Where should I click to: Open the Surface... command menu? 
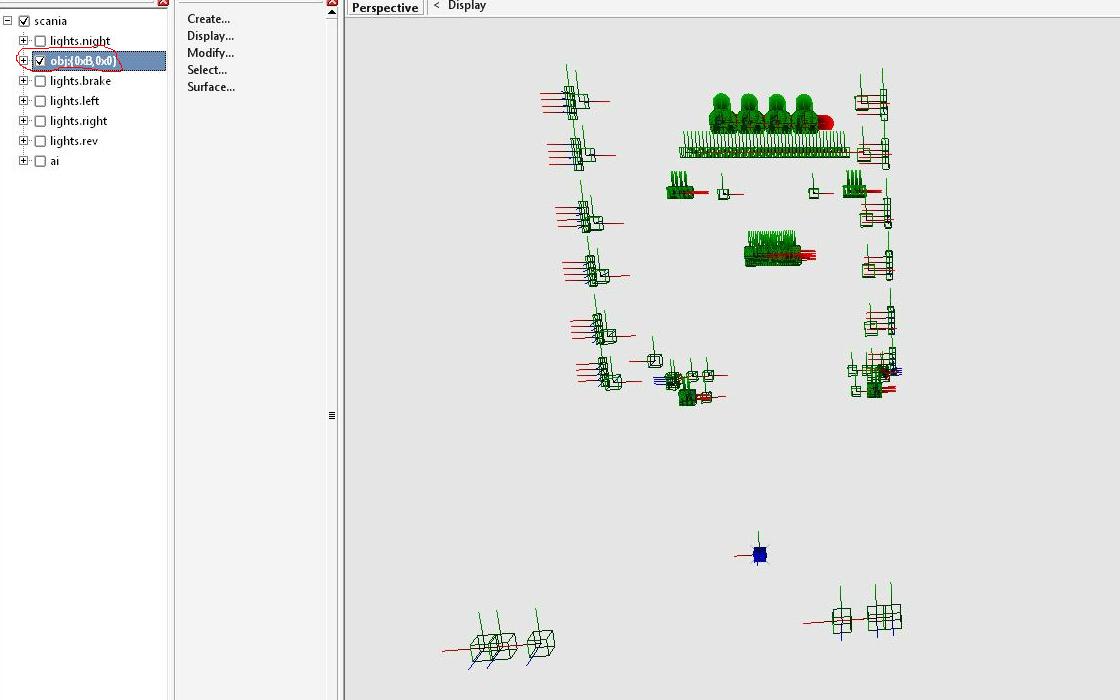tap(211, 87)
